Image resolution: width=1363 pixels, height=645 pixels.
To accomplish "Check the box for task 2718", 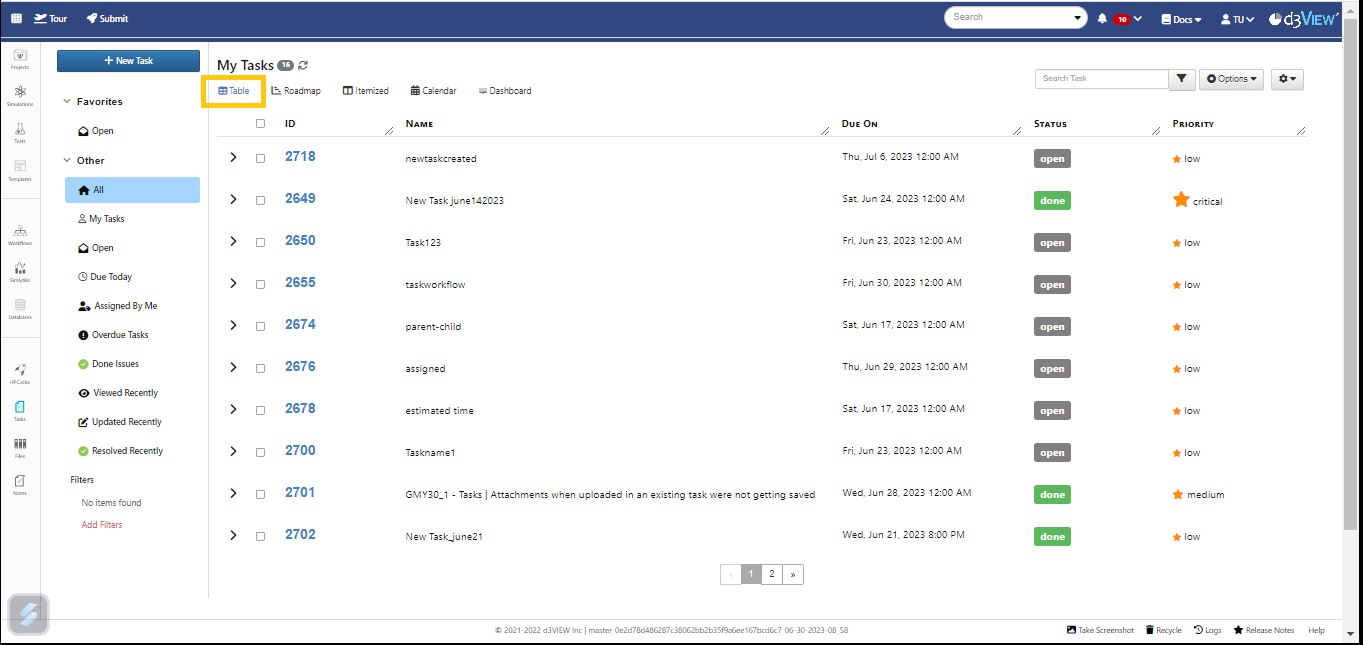I will click(260, 158).
